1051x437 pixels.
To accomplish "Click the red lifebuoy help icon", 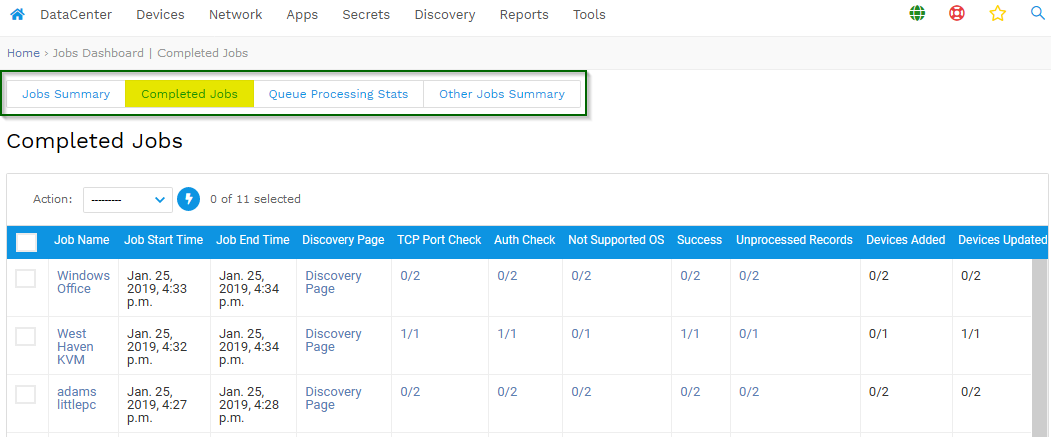I will point(957,13).
